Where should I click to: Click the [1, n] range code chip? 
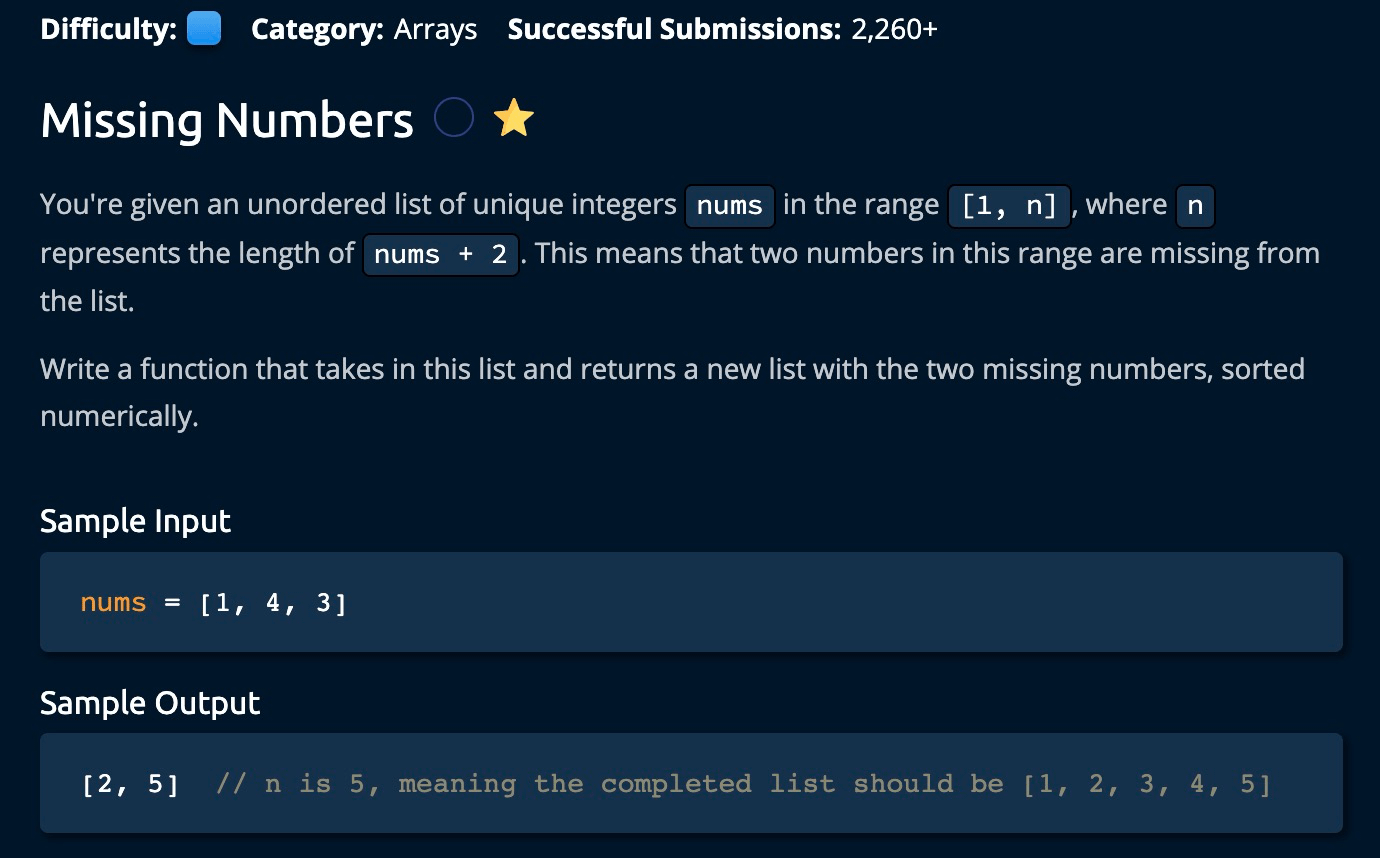(x=1008, y=206)
